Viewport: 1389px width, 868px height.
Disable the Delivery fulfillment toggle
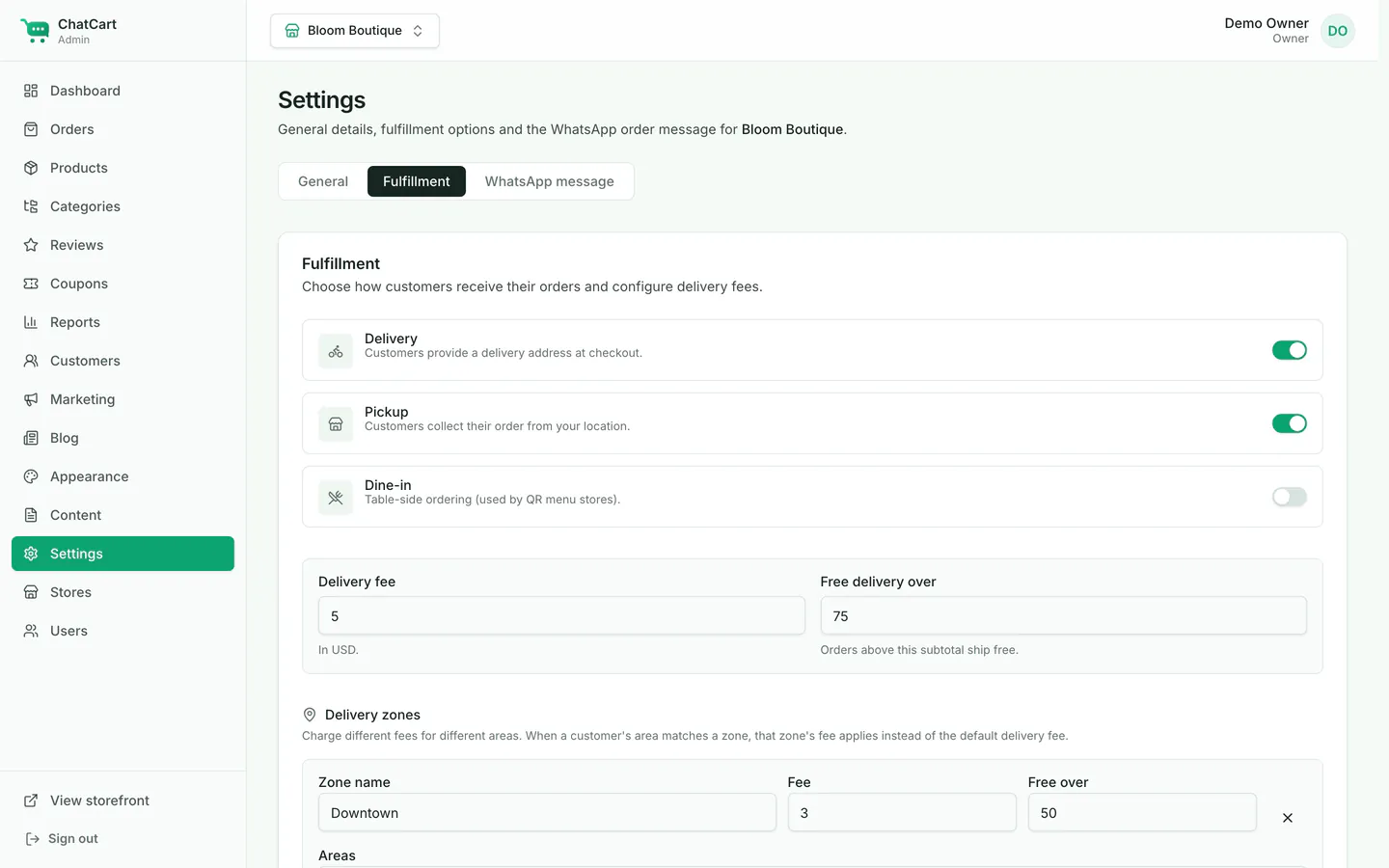point(1289,350)
